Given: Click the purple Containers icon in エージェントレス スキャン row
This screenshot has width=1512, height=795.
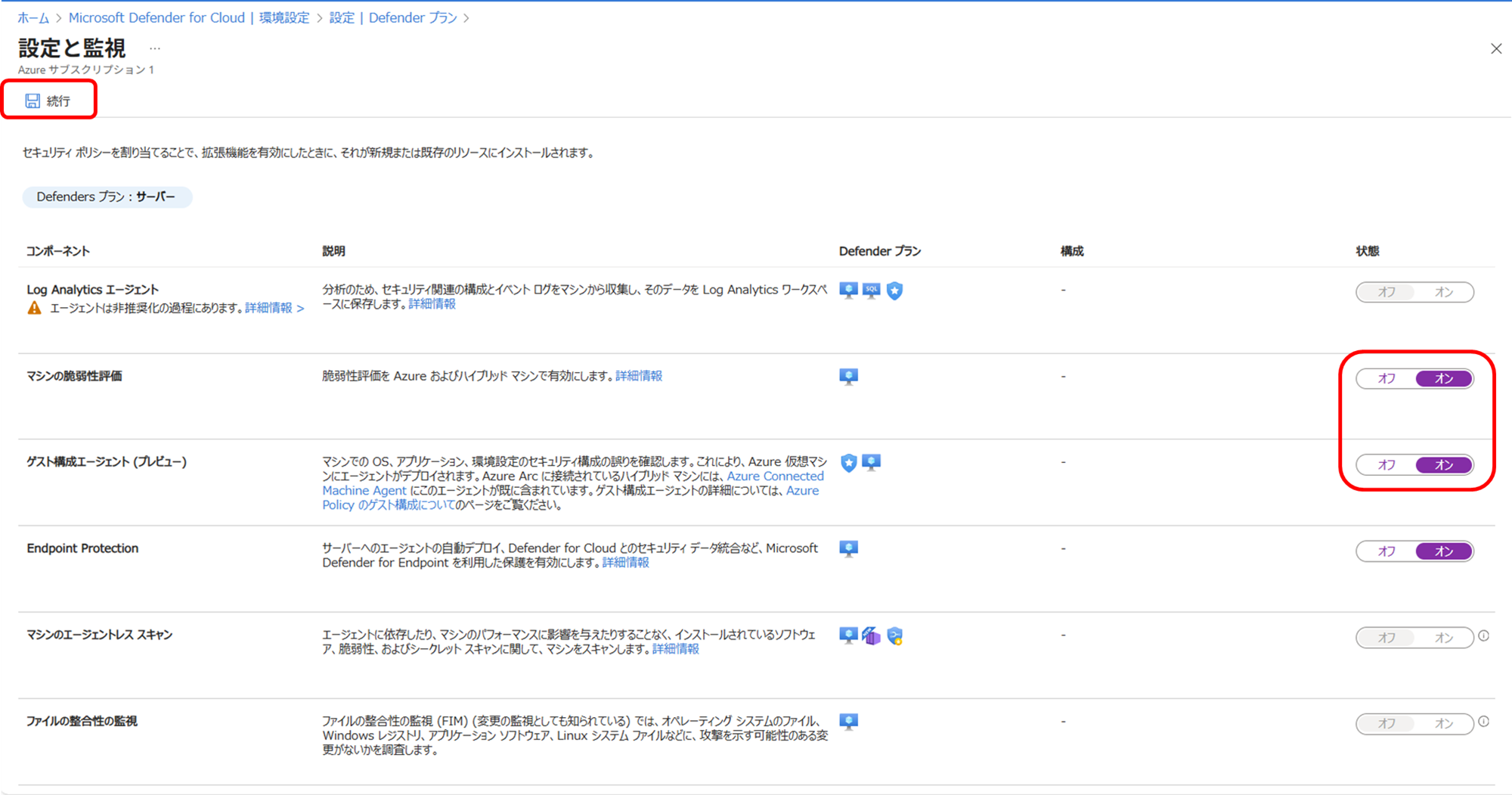Looking at the screenshot, I should pos(872,636).
